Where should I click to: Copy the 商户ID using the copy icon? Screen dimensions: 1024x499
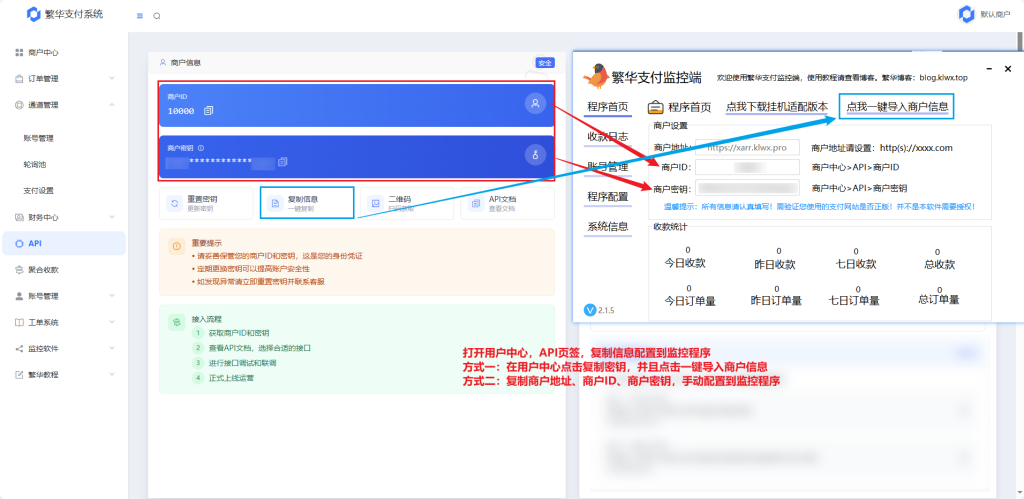coord(208,111)
